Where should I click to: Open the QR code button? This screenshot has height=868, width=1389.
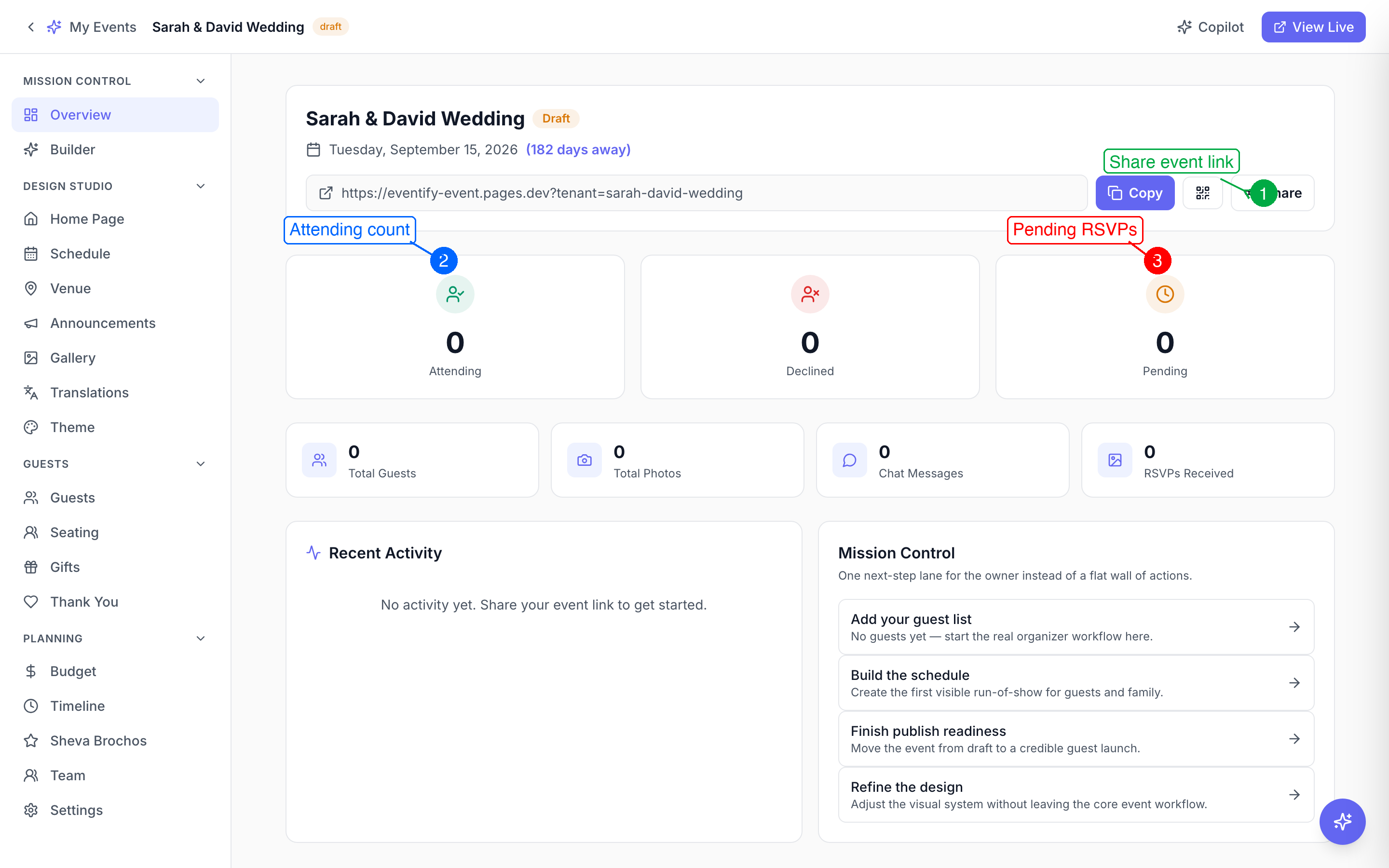click(1202, 193)
